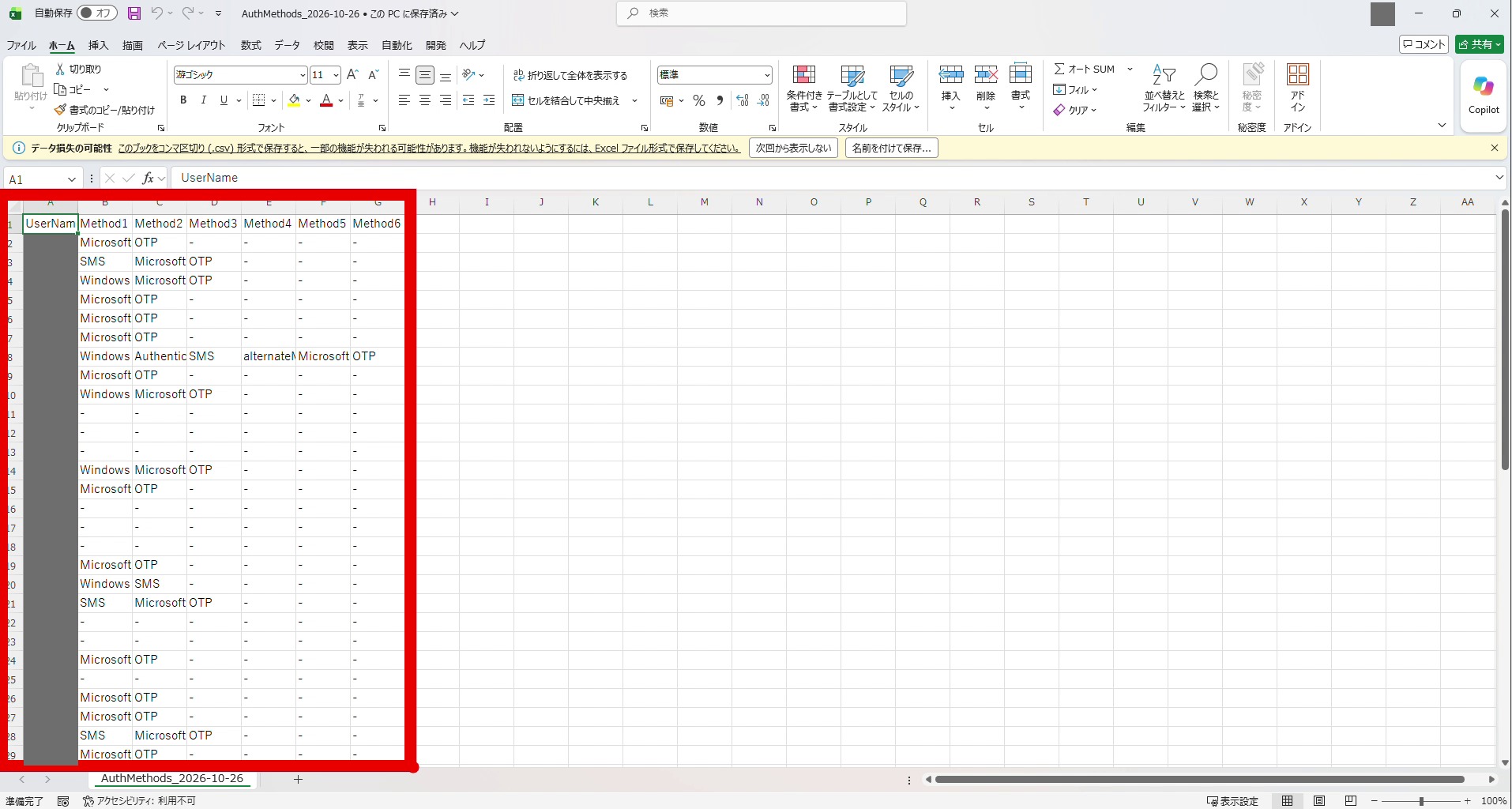Open the 数式 ribbon tab
The height and width of the screenshot is (809, 1512).
point(251,45)
